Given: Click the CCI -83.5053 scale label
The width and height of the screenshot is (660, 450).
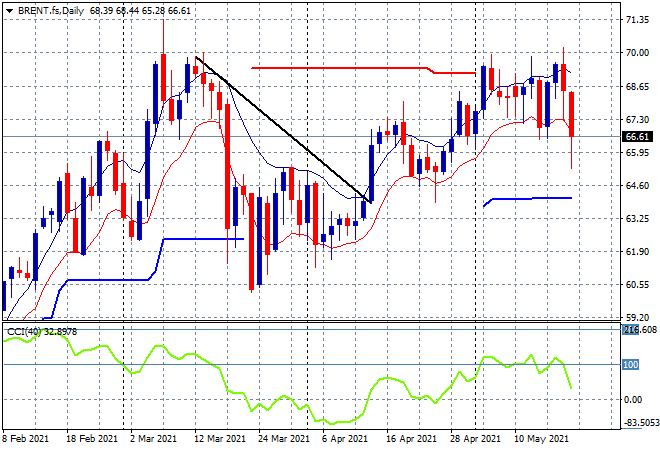Looking at the screenshot, I should (640, 423).
